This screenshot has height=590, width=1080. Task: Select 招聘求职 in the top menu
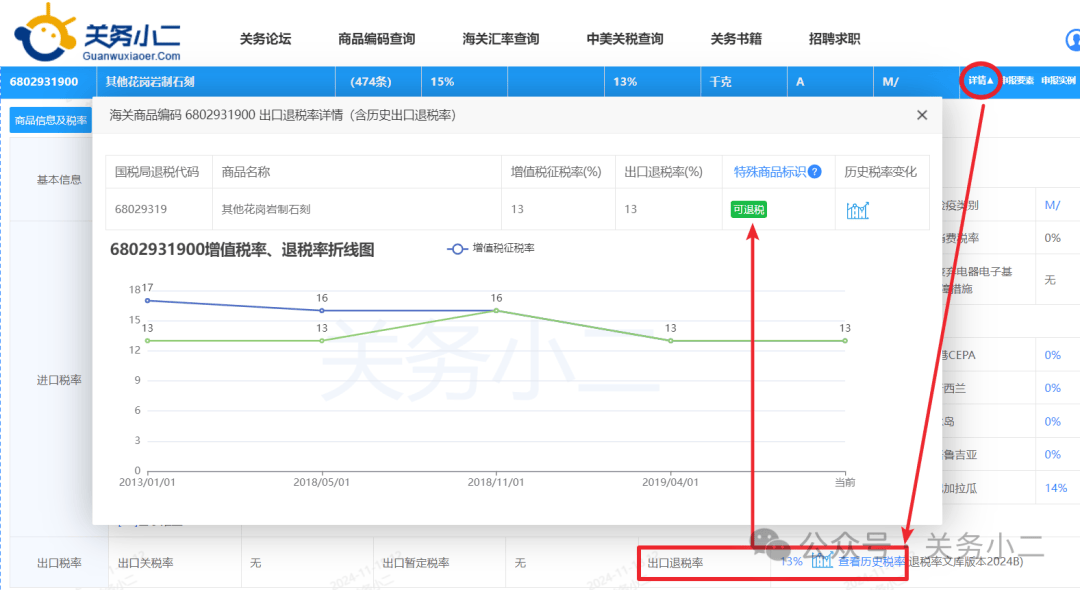pos(834,39)
